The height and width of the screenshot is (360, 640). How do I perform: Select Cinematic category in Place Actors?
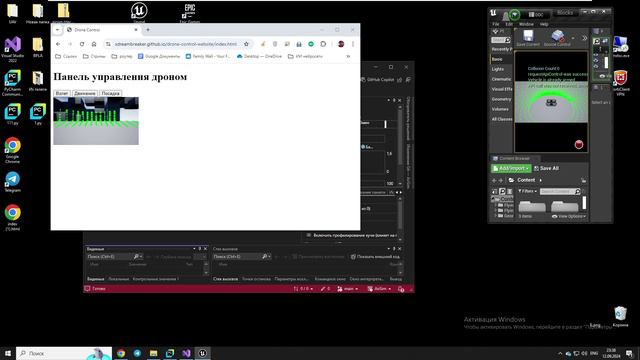[x=501, y=79]
